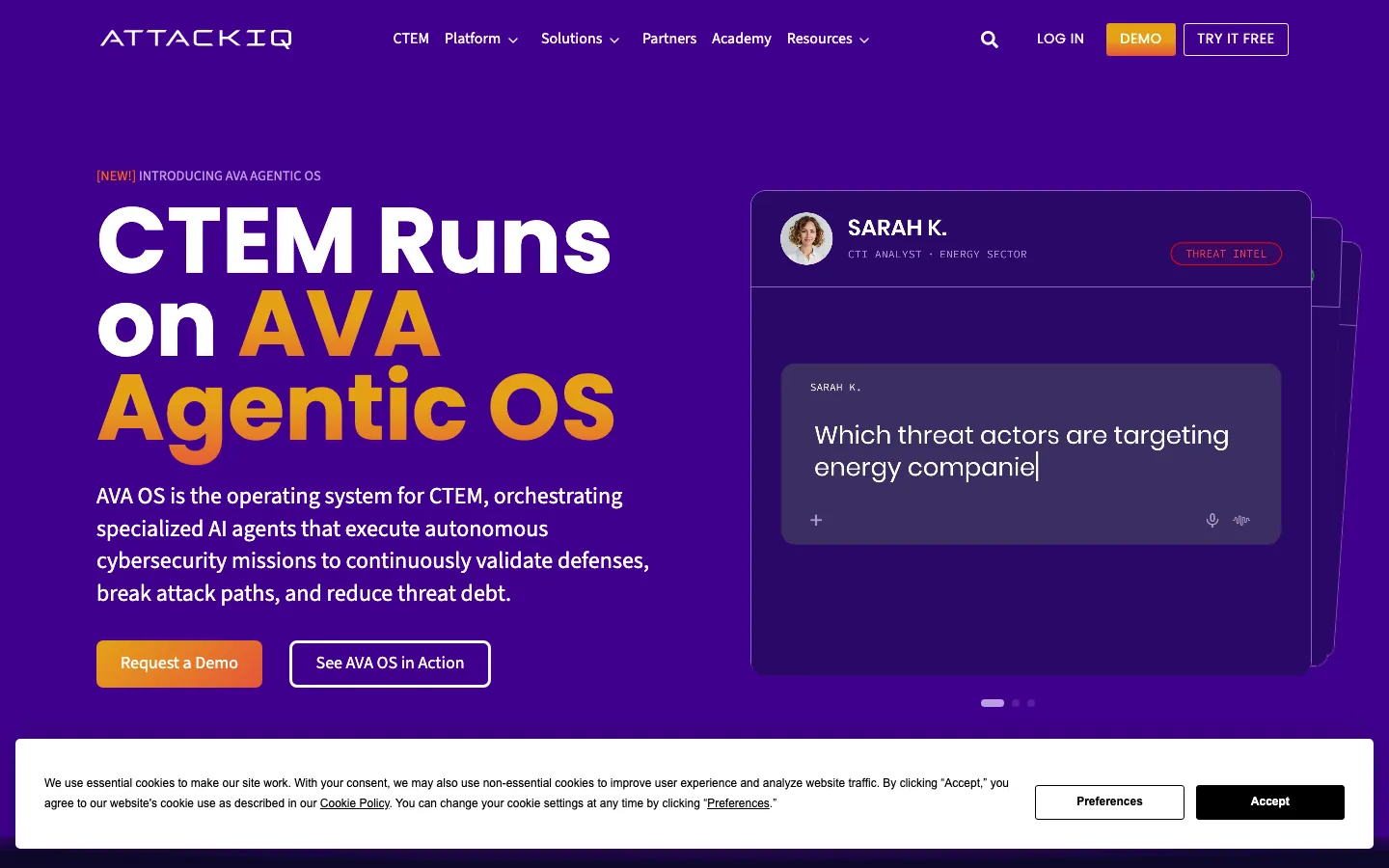
Task: Click the TRY IT FREE button
Action: (1236, 40)
